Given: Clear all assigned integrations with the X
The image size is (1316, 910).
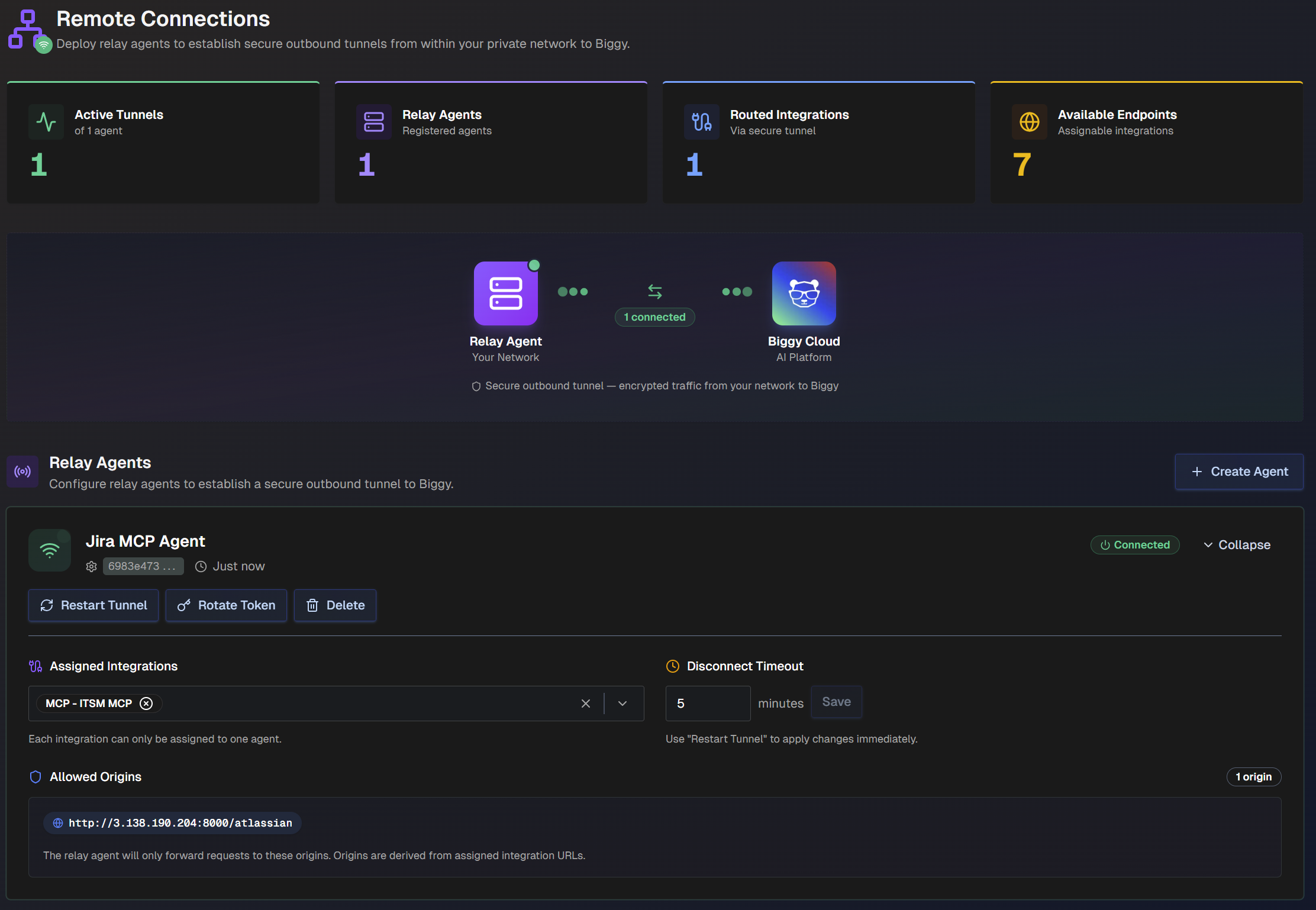Looking at the screenshot, I should [x=586, y=704].
